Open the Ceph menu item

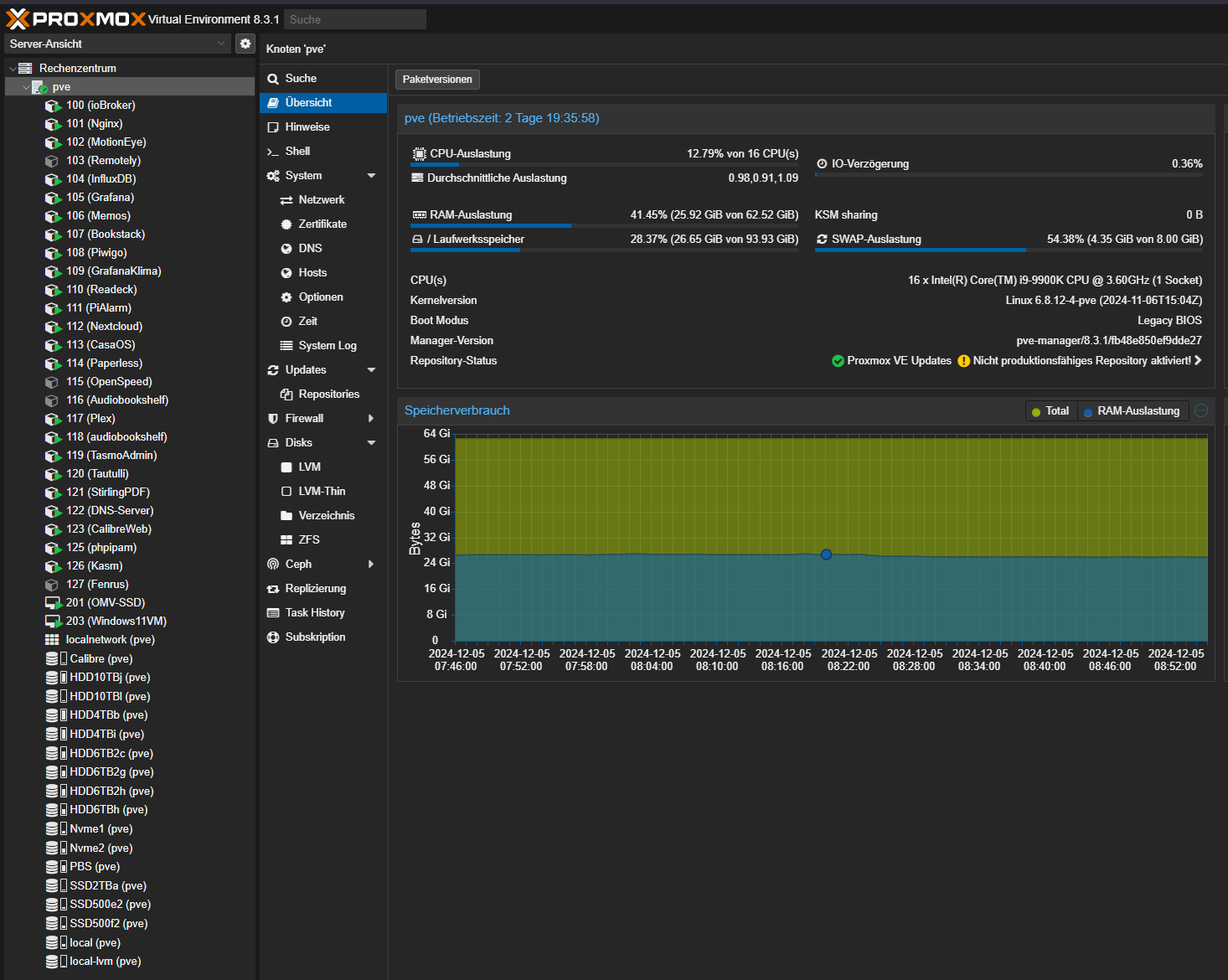point(323,564)
